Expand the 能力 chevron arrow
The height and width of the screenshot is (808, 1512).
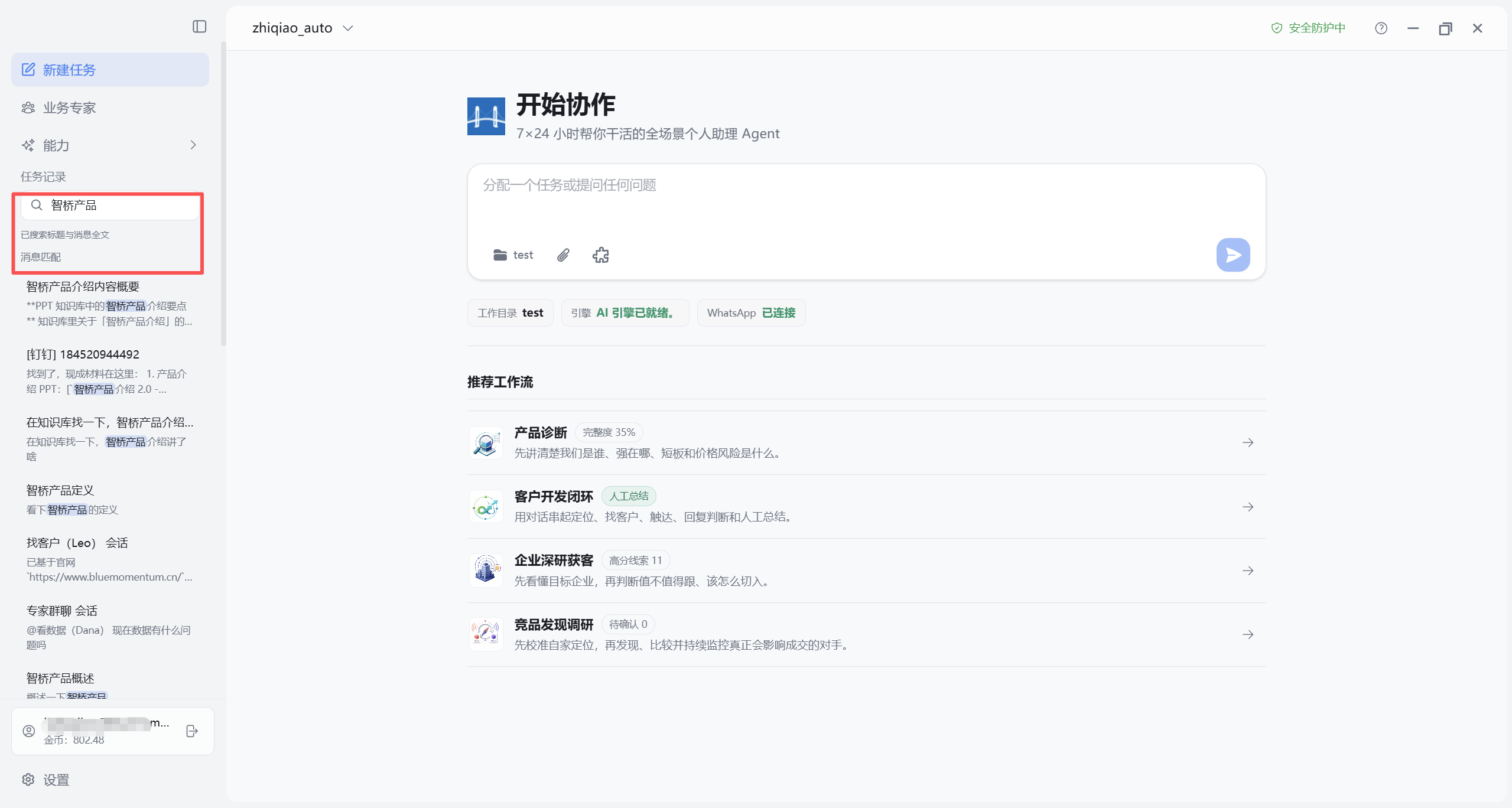(x=193, y=145)
